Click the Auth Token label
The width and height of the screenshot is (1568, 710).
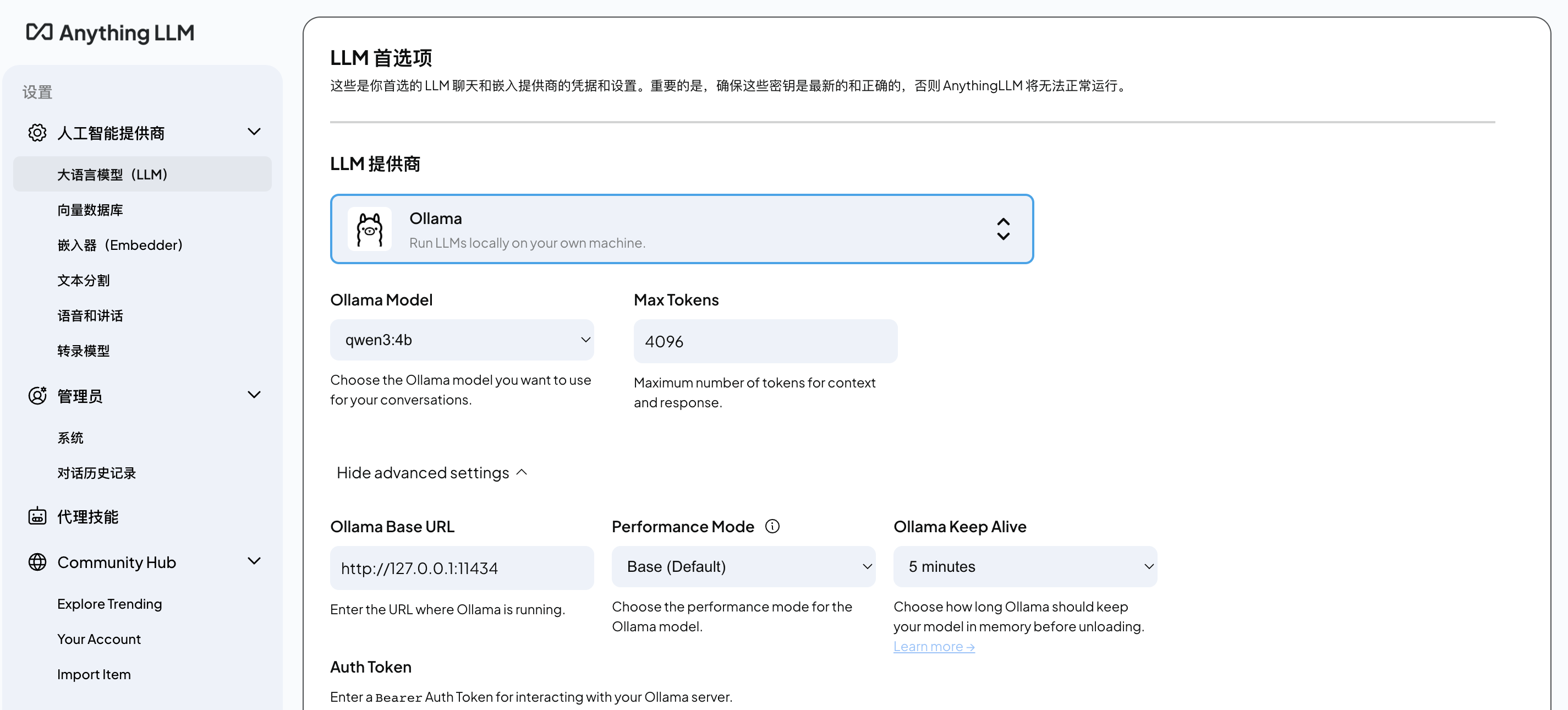[371, 667]
